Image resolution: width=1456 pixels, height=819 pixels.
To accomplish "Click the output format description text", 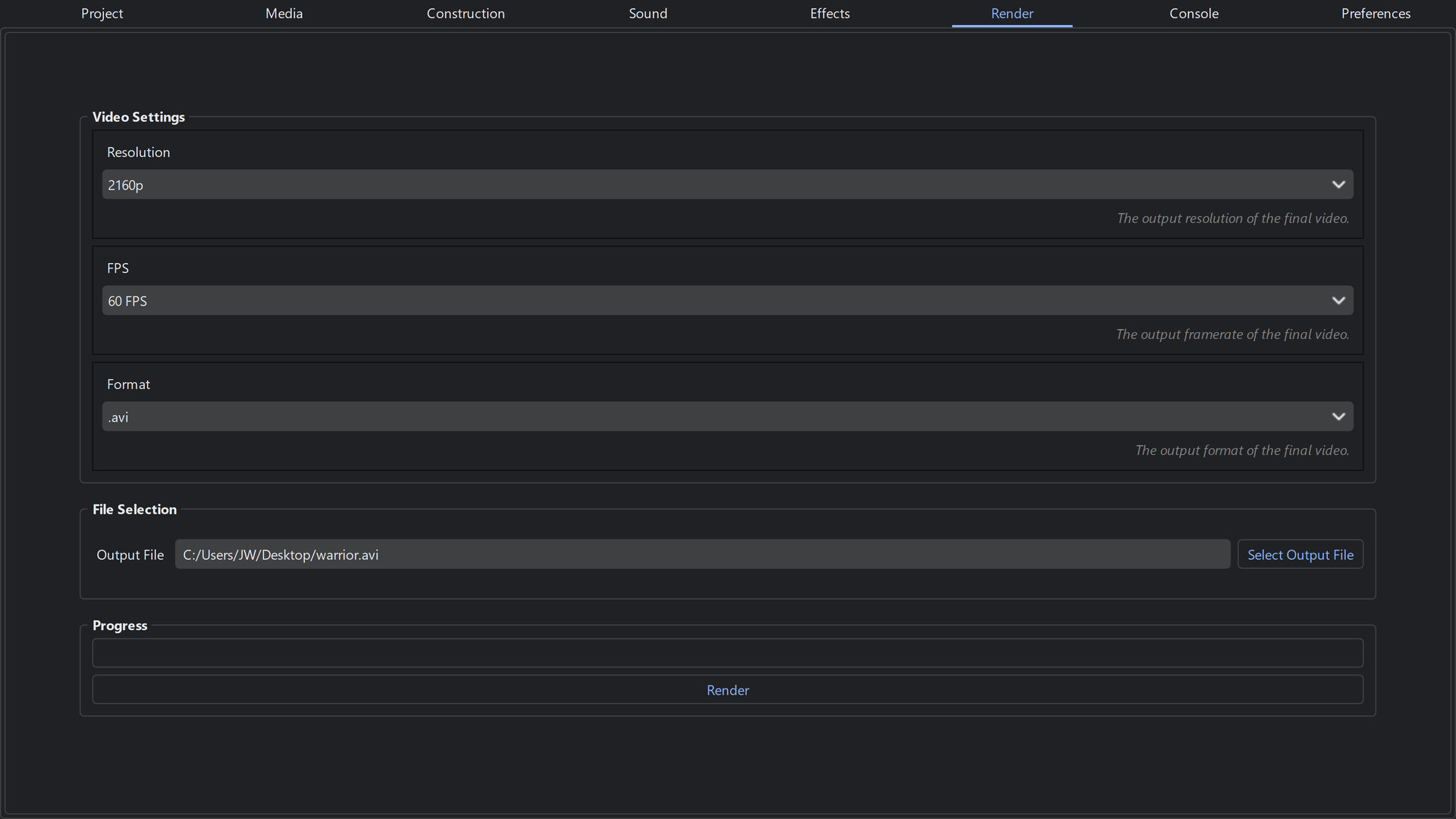I will click(x=1241, y=450).
